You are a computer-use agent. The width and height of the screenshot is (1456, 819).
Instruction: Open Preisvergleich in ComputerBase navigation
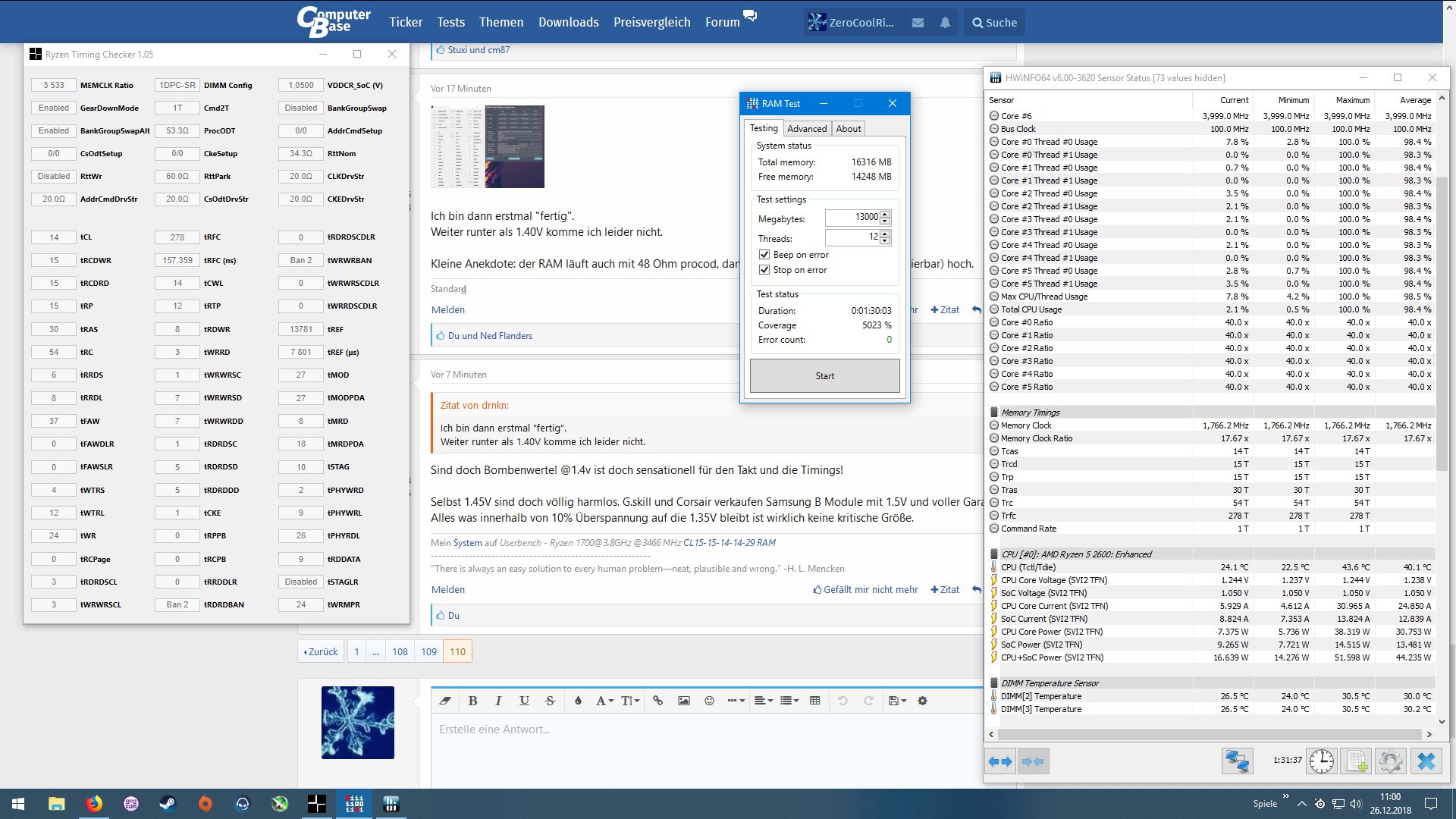pos(652,23)
